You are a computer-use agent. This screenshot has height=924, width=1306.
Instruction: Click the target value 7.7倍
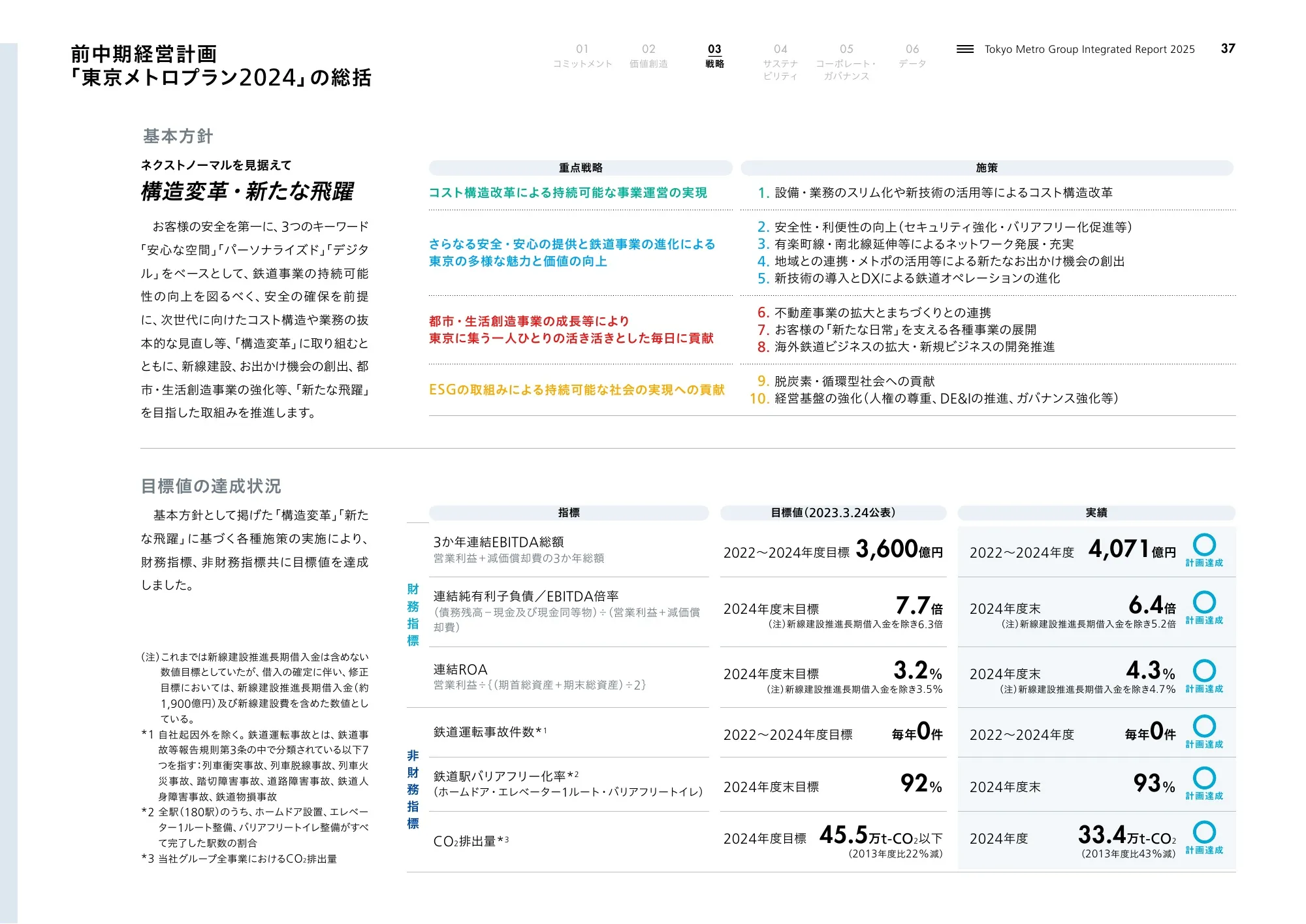pos(919,605)
